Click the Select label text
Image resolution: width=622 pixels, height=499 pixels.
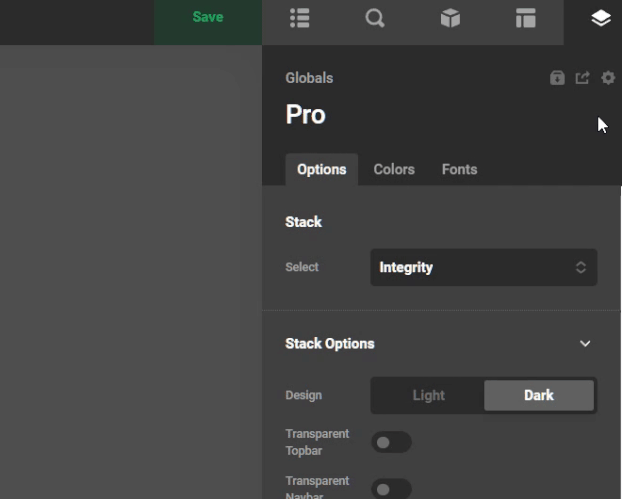pyautogui.click(x=302, y=267)
